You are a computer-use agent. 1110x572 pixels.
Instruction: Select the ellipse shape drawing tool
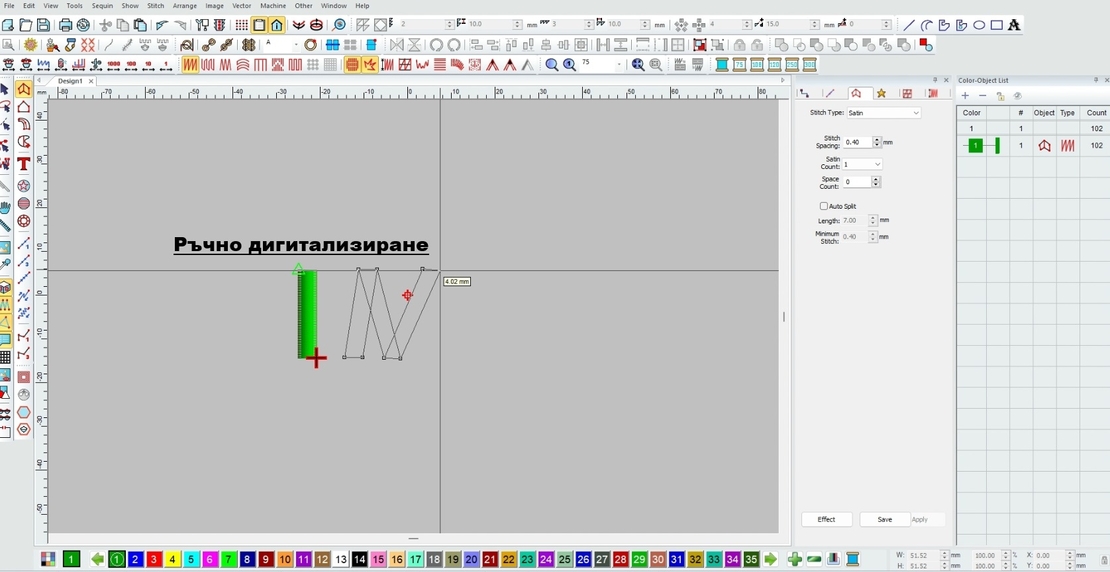(x=979, y=25)
